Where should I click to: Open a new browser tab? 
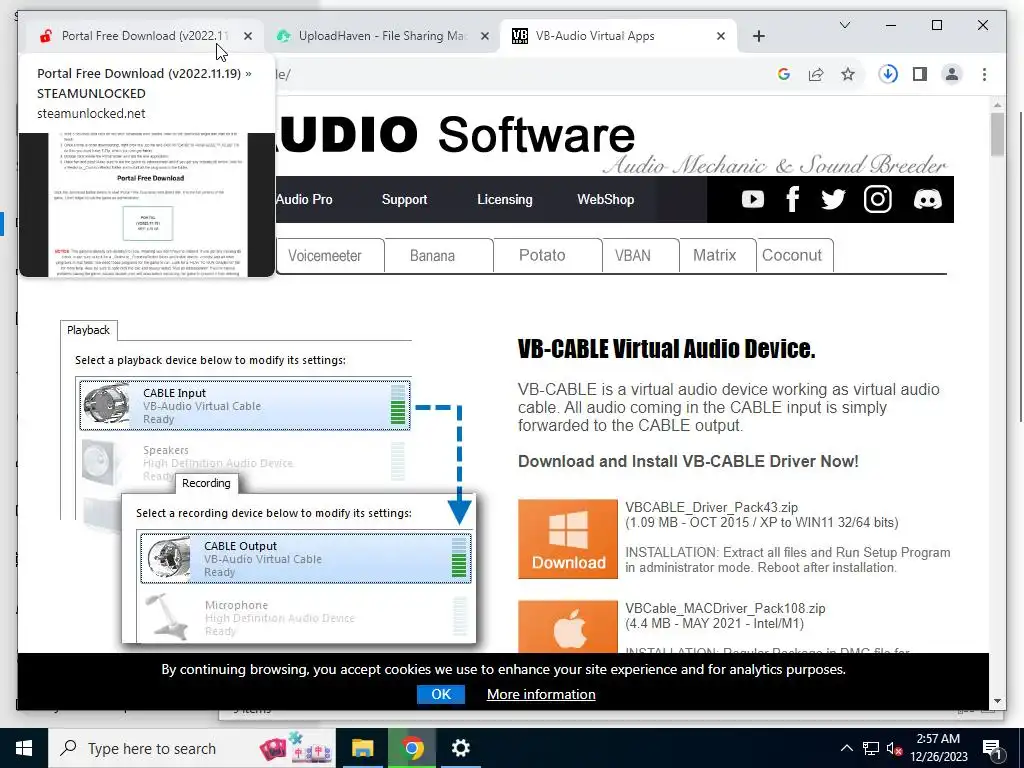758,37
